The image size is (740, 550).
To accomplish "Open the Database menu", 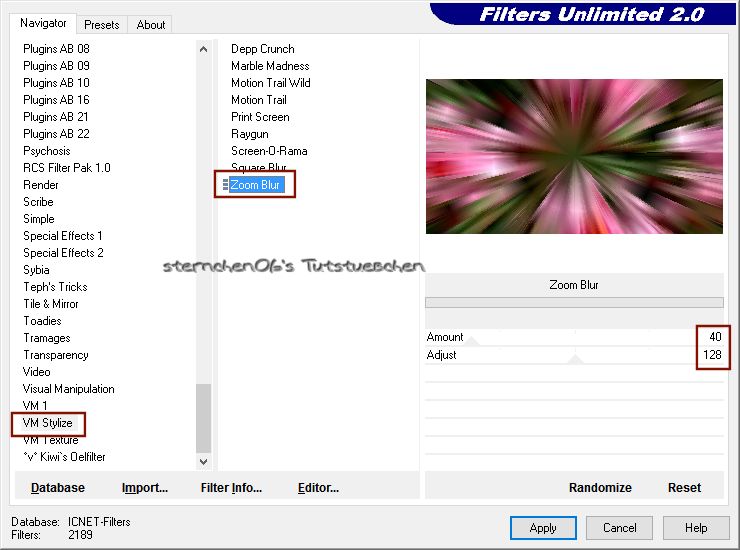I will tap(58, 488).
